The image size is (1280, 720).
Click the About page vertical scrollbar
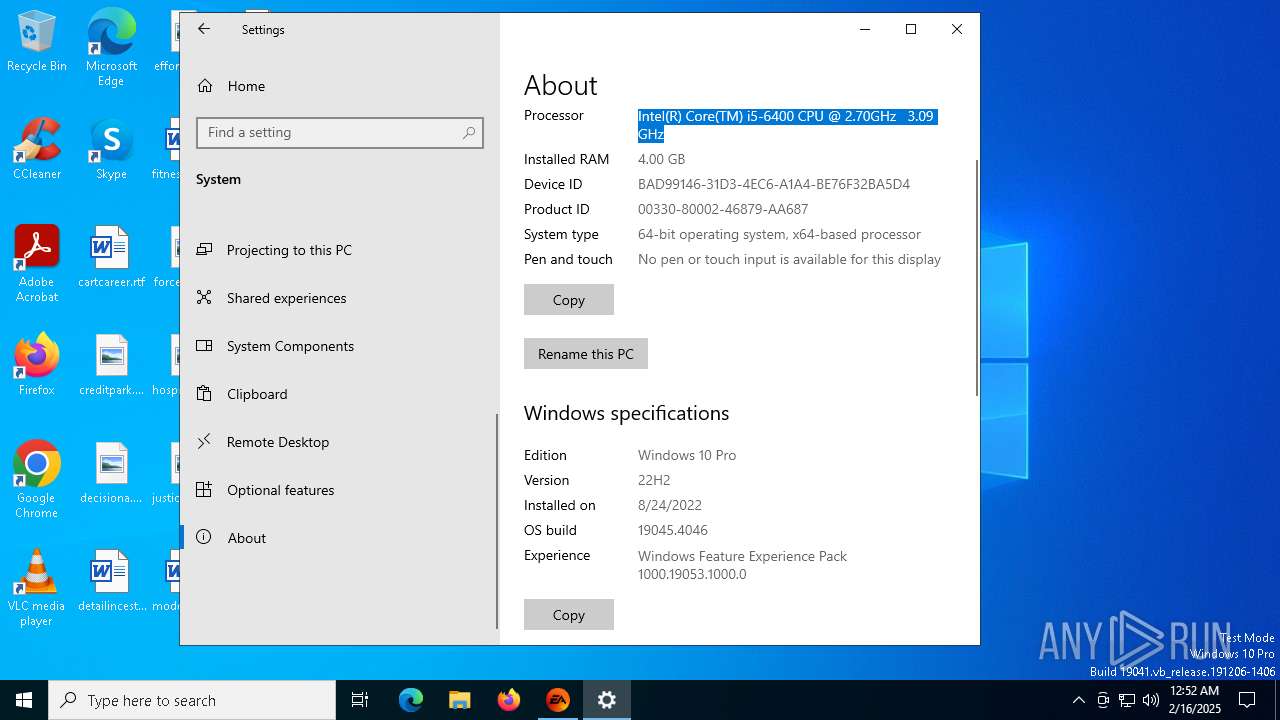coord(977,278)
